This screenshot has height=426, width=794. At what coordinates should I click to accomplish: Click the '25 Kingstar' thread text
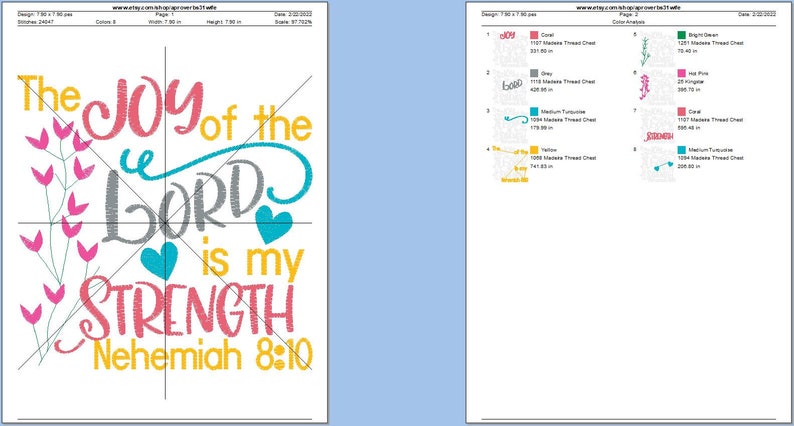tap(691, 82)
